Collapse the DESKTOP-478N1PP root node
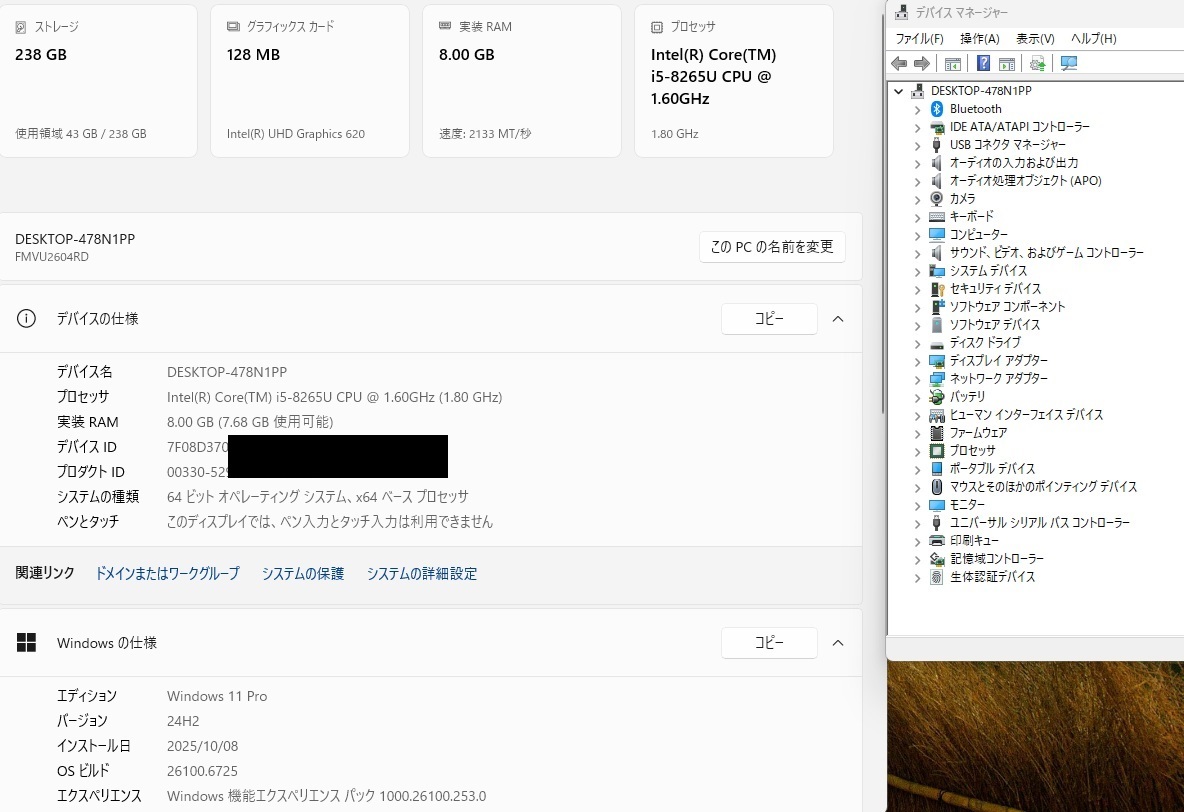 coord(899,91)
